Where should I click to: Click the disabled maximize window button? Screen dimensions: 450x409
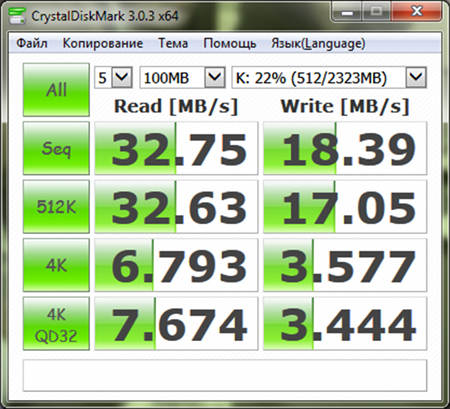click(376, 12)
